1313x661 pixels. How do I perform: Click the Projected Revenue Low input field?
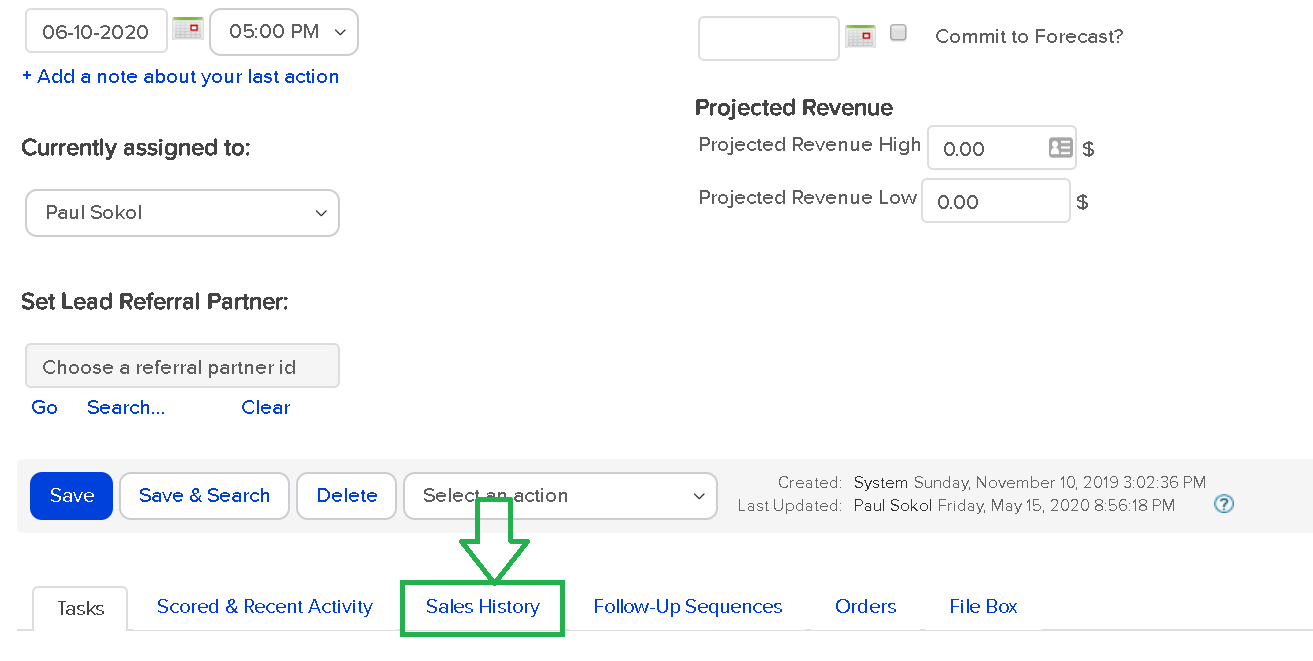(995, 200)
